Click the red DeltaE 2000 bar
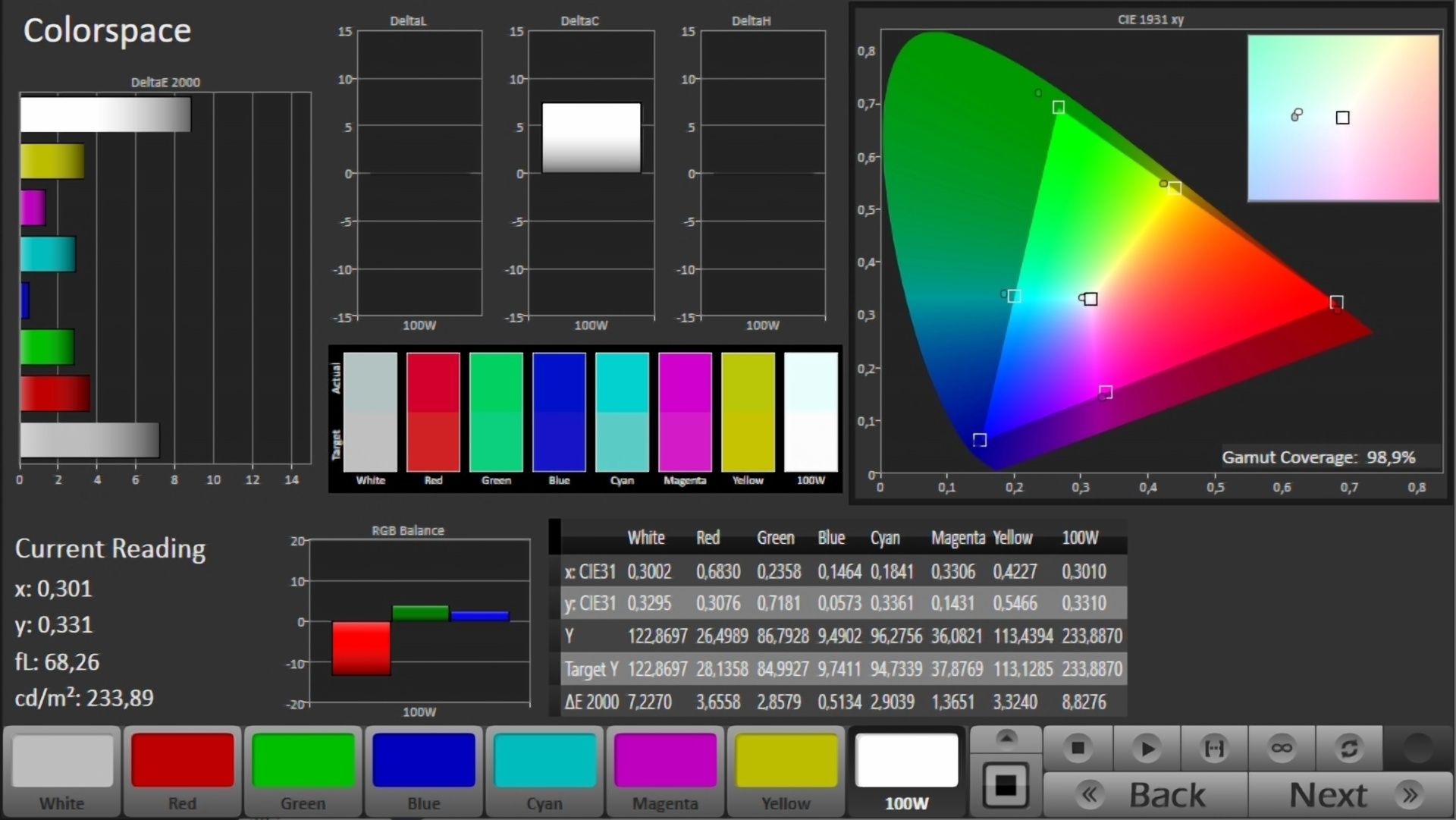1456x820 pixels. tap(55, 393)
